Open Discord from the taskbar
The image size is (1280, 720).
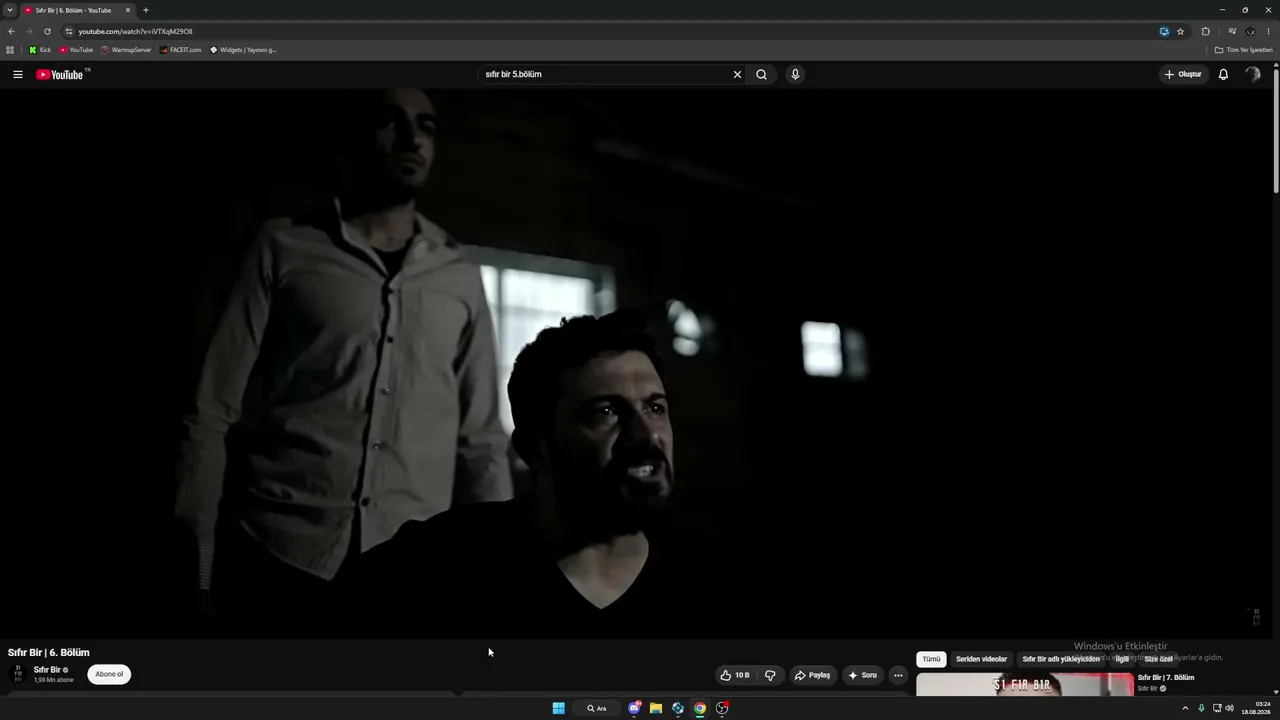tap(634, 708)
